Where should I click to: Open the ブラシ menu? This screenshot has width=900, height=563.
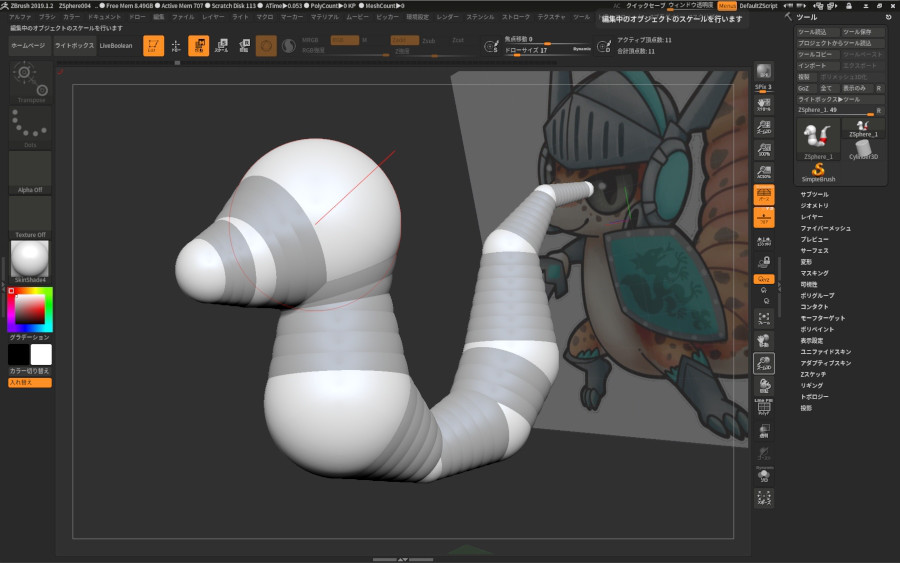47,17
